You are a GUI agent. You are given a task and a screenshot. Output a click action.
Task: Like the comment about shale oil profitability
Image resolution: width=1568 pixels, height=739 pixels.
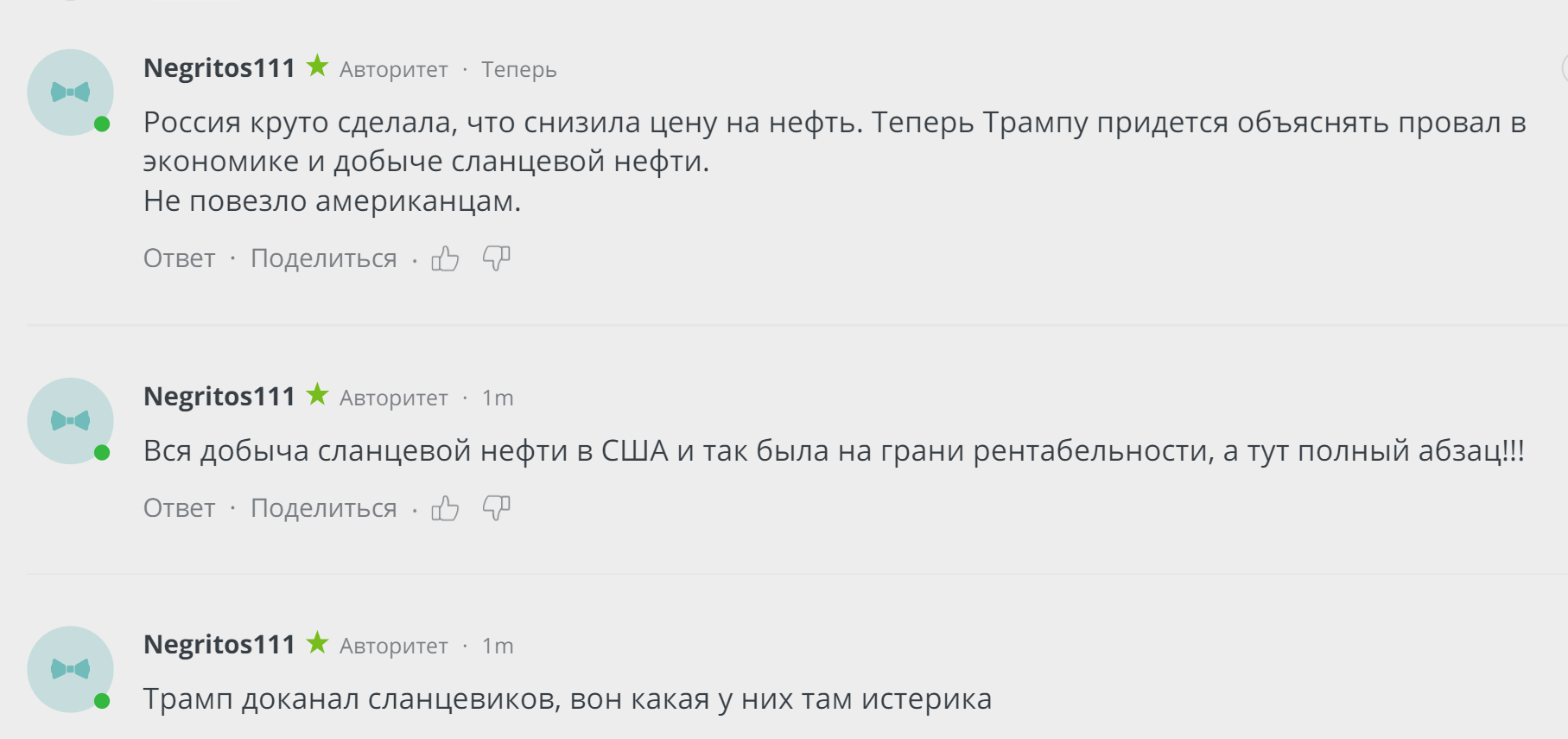445,508
